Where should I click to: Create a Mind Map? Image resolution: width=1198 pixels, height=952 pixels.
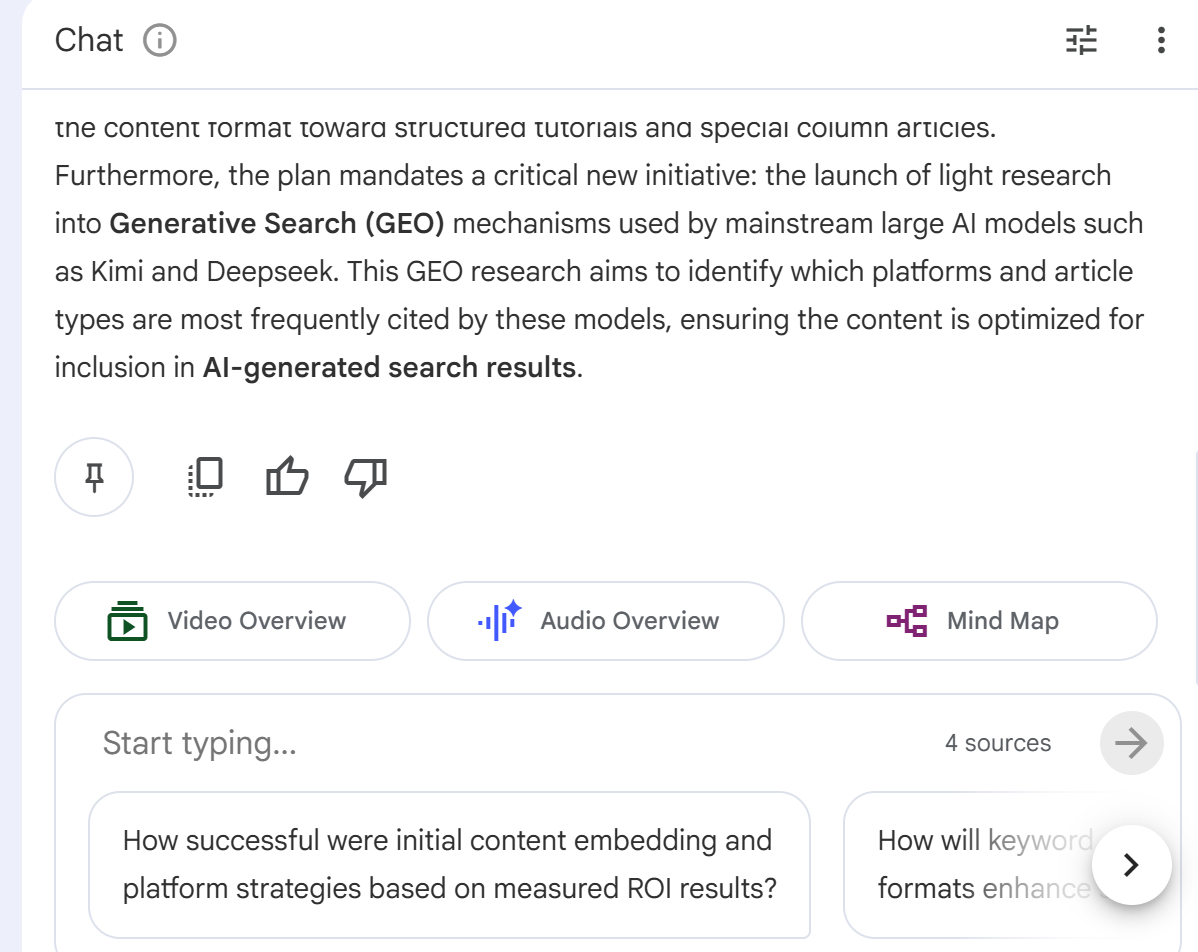pyautogui.click(x=979, y=621)
